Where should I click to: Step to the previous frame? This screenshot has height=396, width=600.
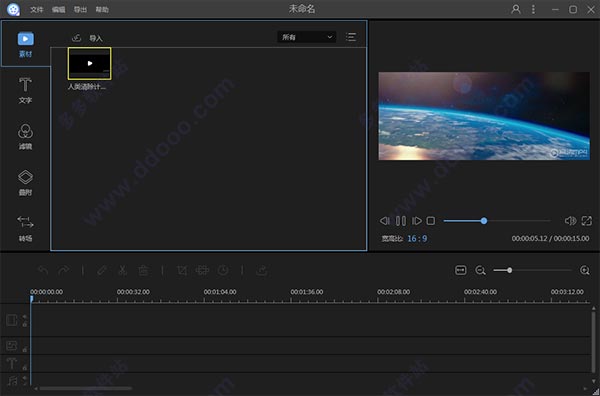click(385, 221)
